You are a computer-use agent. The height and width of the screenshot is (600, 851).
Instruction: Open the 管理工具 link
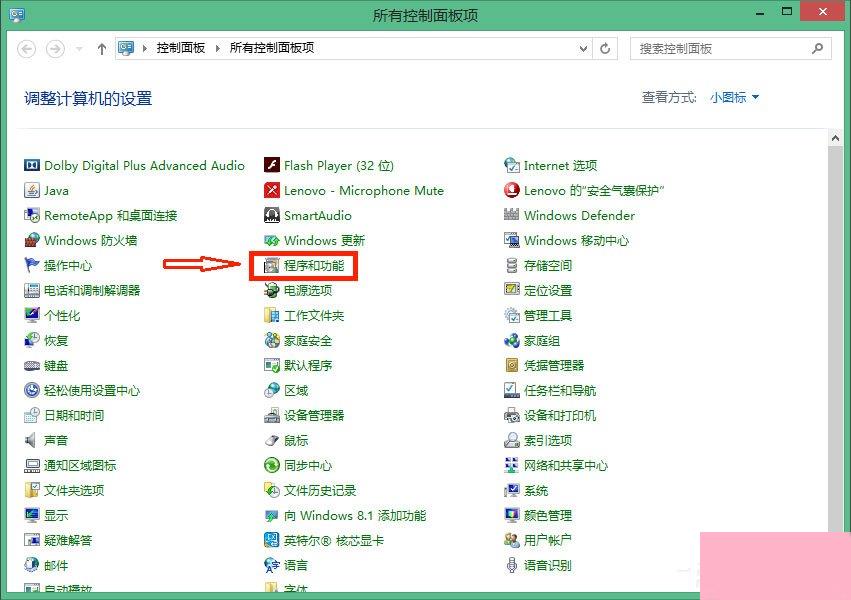548,315
